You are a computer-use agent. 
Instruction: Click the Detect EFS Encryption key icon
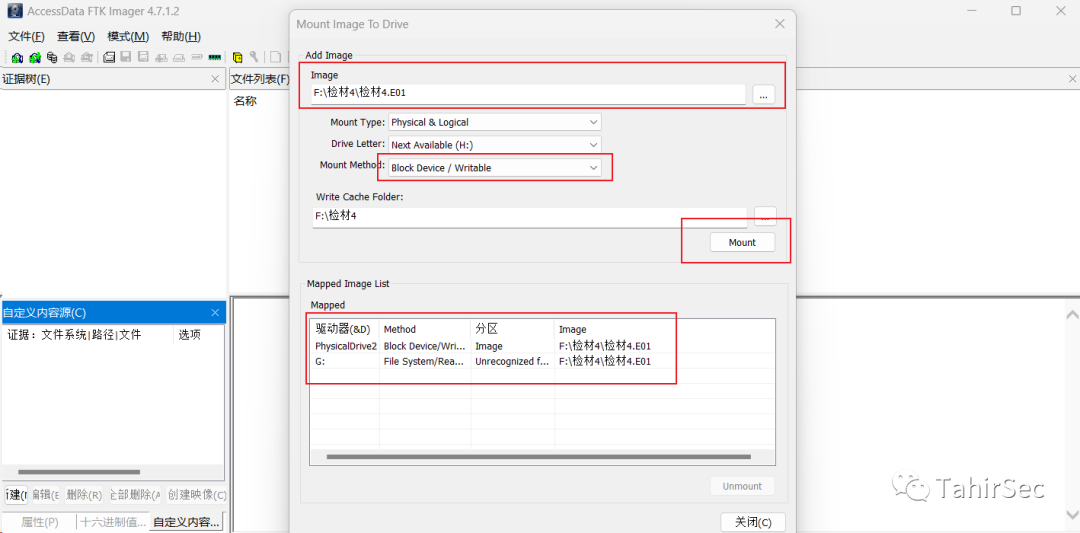(254, 57)
